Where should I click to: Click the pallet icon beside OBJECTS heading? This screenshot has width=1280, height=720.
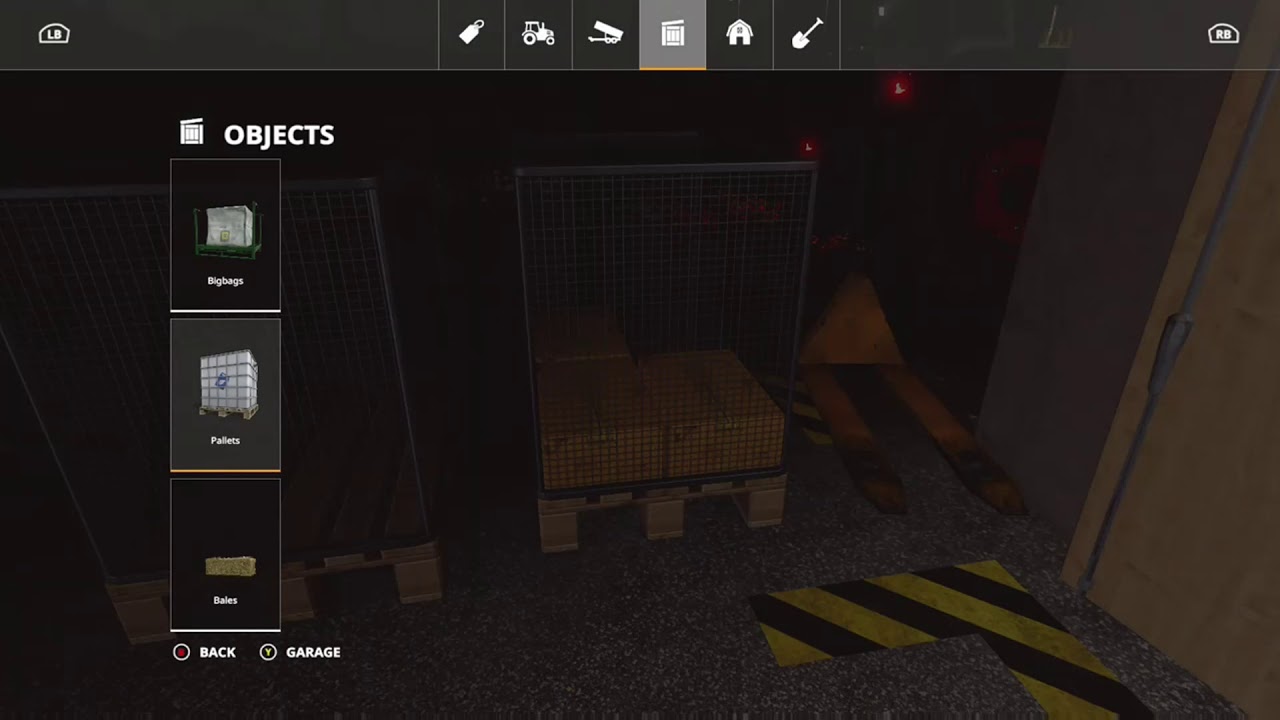coord(191,132)
